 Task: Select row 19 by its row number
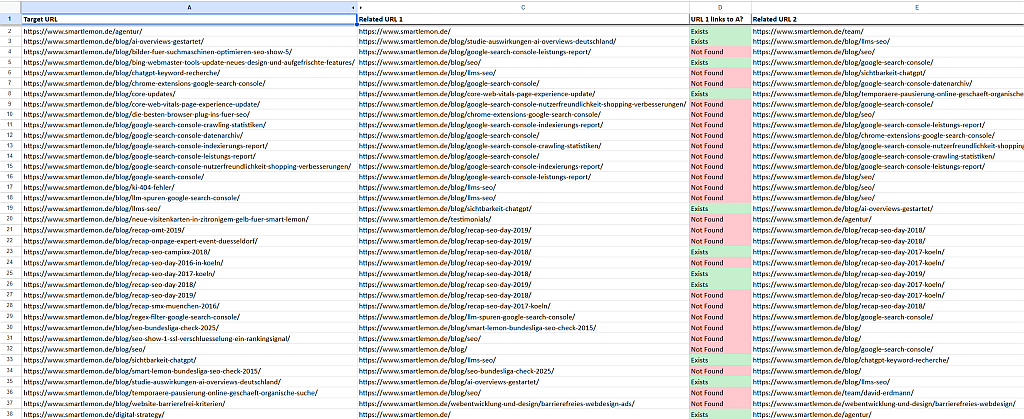[x=10, y=209]
